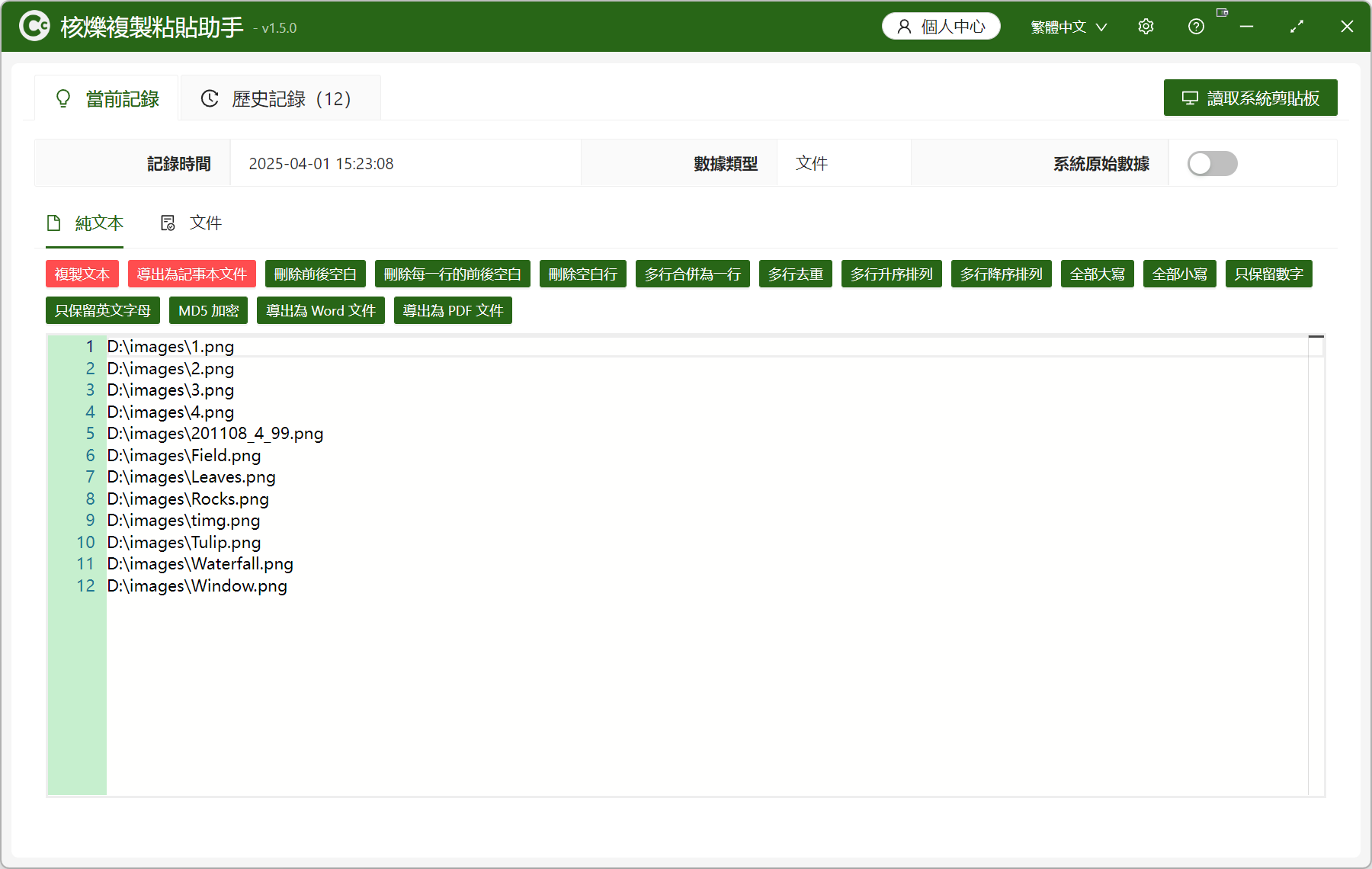Open the 繁體中文 language dropdown

1068,27
